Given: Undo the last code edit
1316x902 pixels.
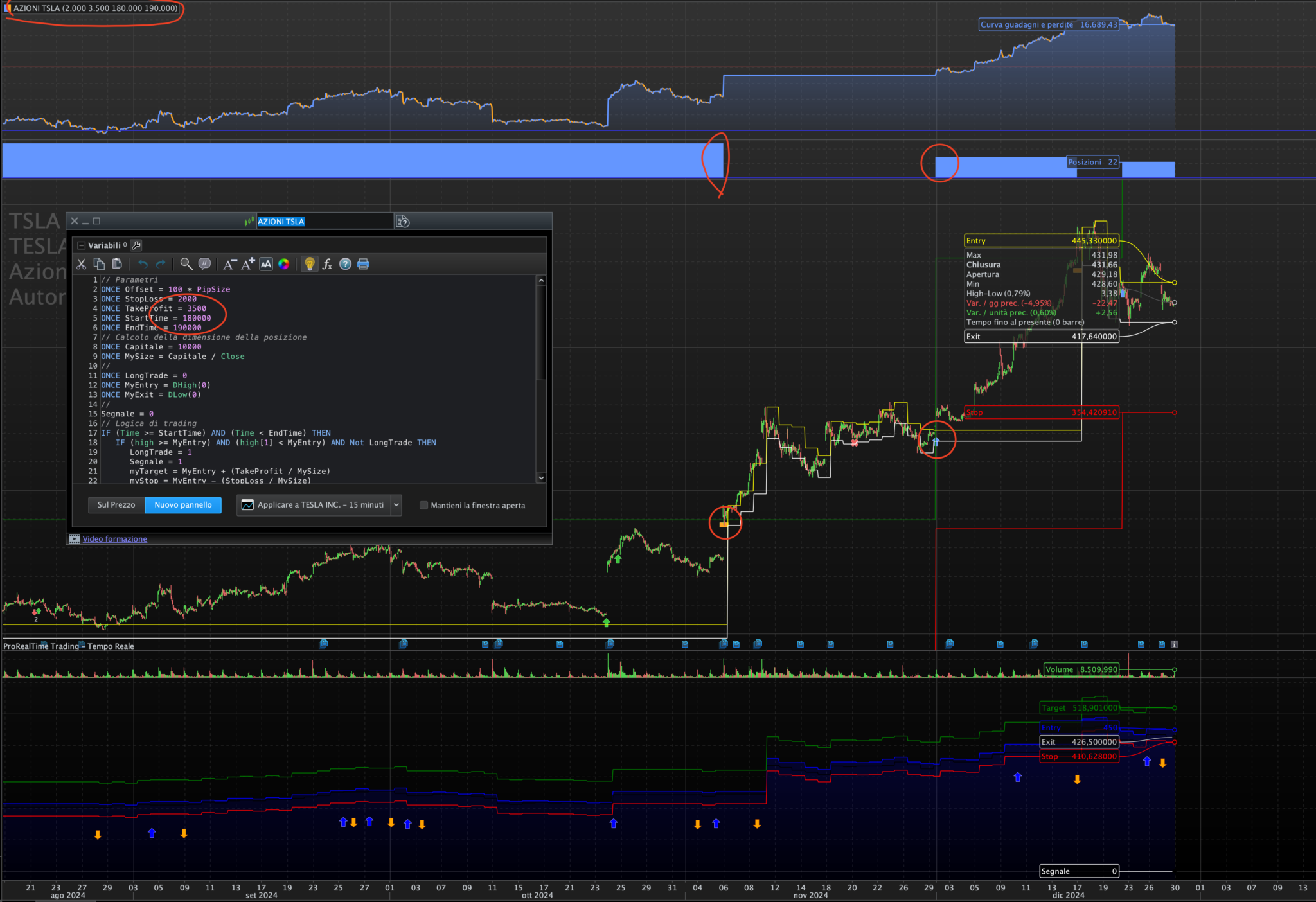Looking at the screenshot, I should [143, 264].
